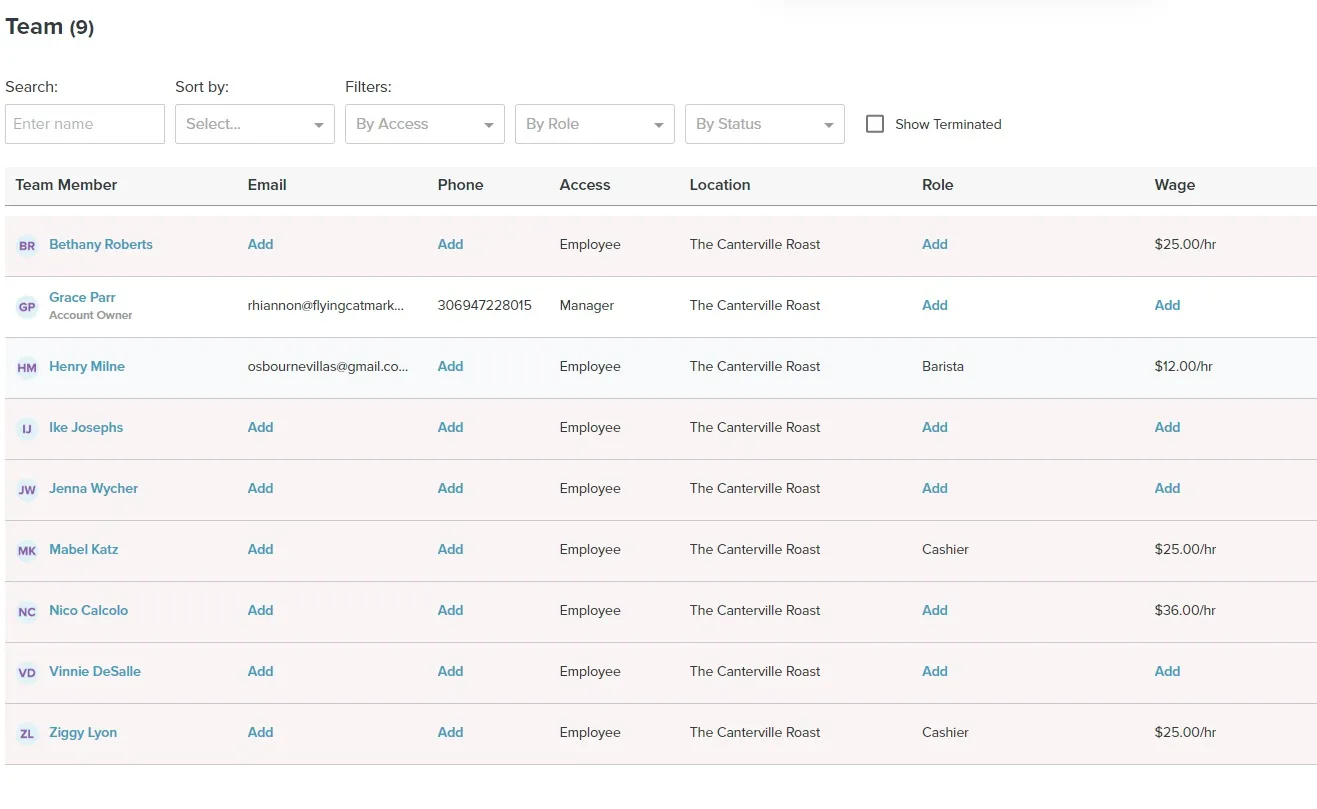Add a wage for Jenna Wycher
The image size is (1317, 809).
pyautogui.click(x=1168, y=488)
